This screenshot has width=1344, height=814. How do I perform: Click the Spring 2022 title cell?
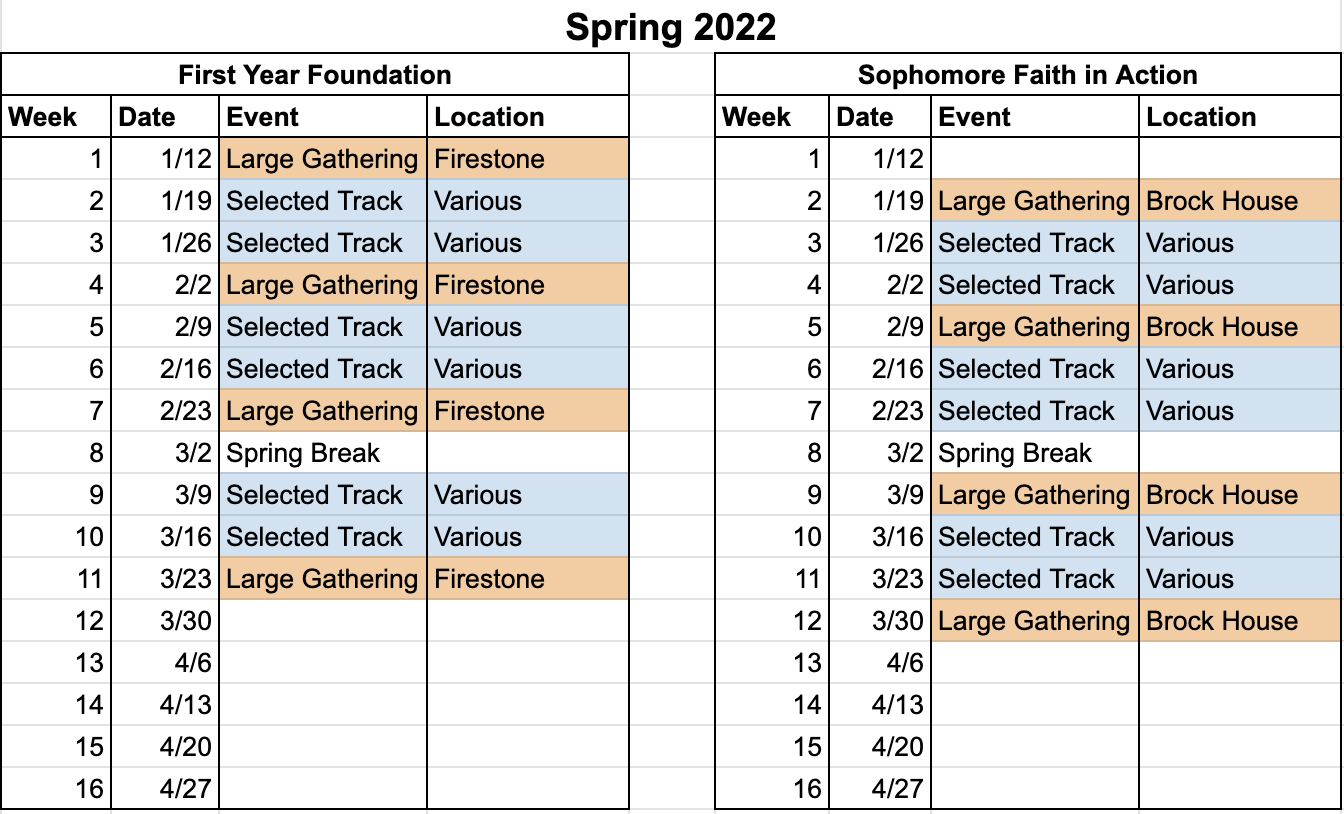[670, 27]
